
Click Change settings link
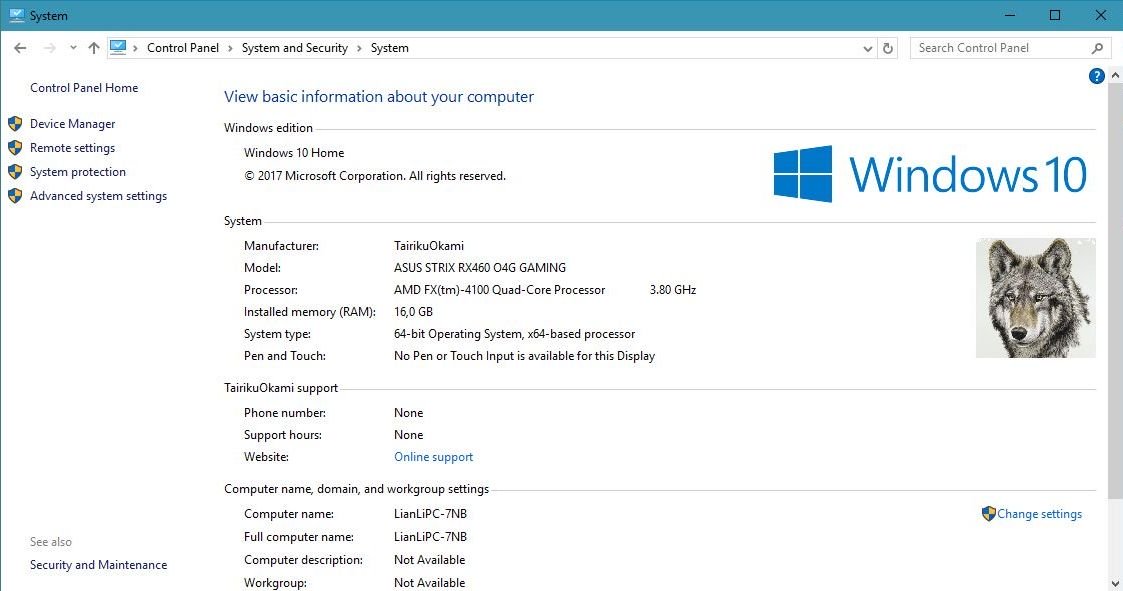(1039, 514)
